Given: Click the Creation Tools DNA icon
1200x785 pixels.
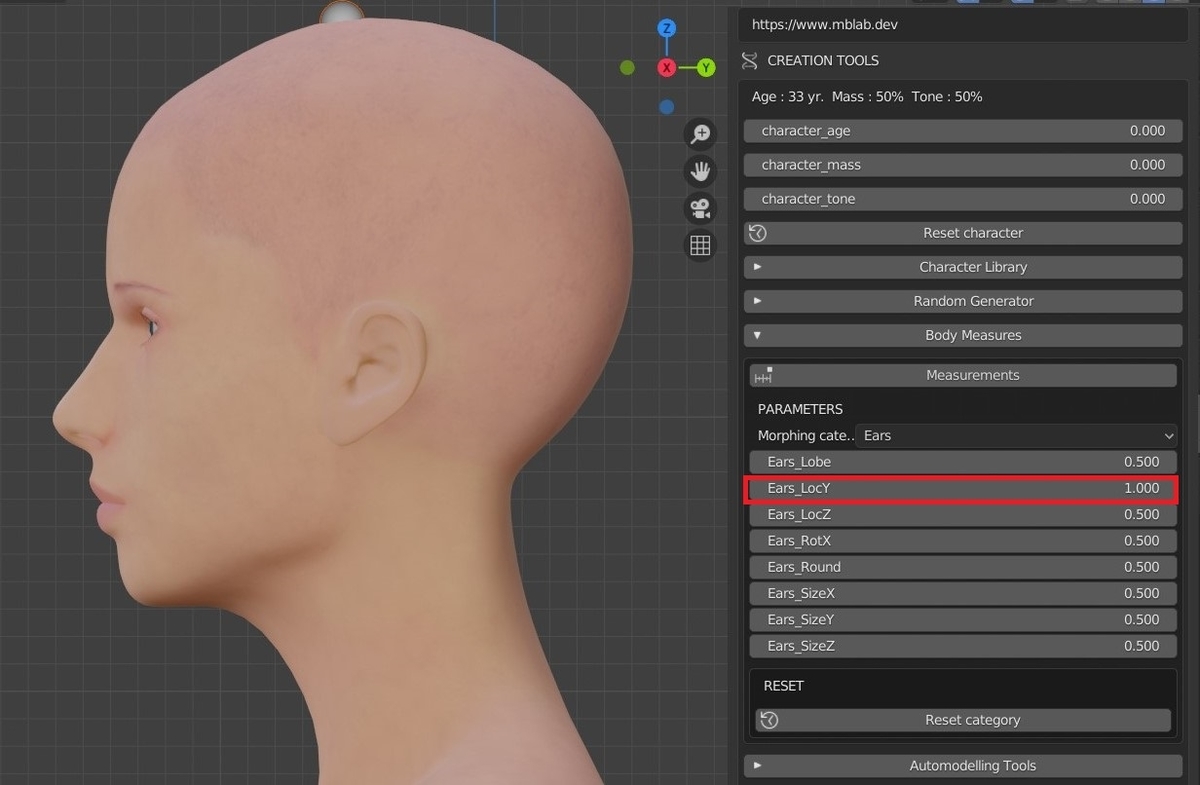Looking at the screenshot, I should click(750, 61).
